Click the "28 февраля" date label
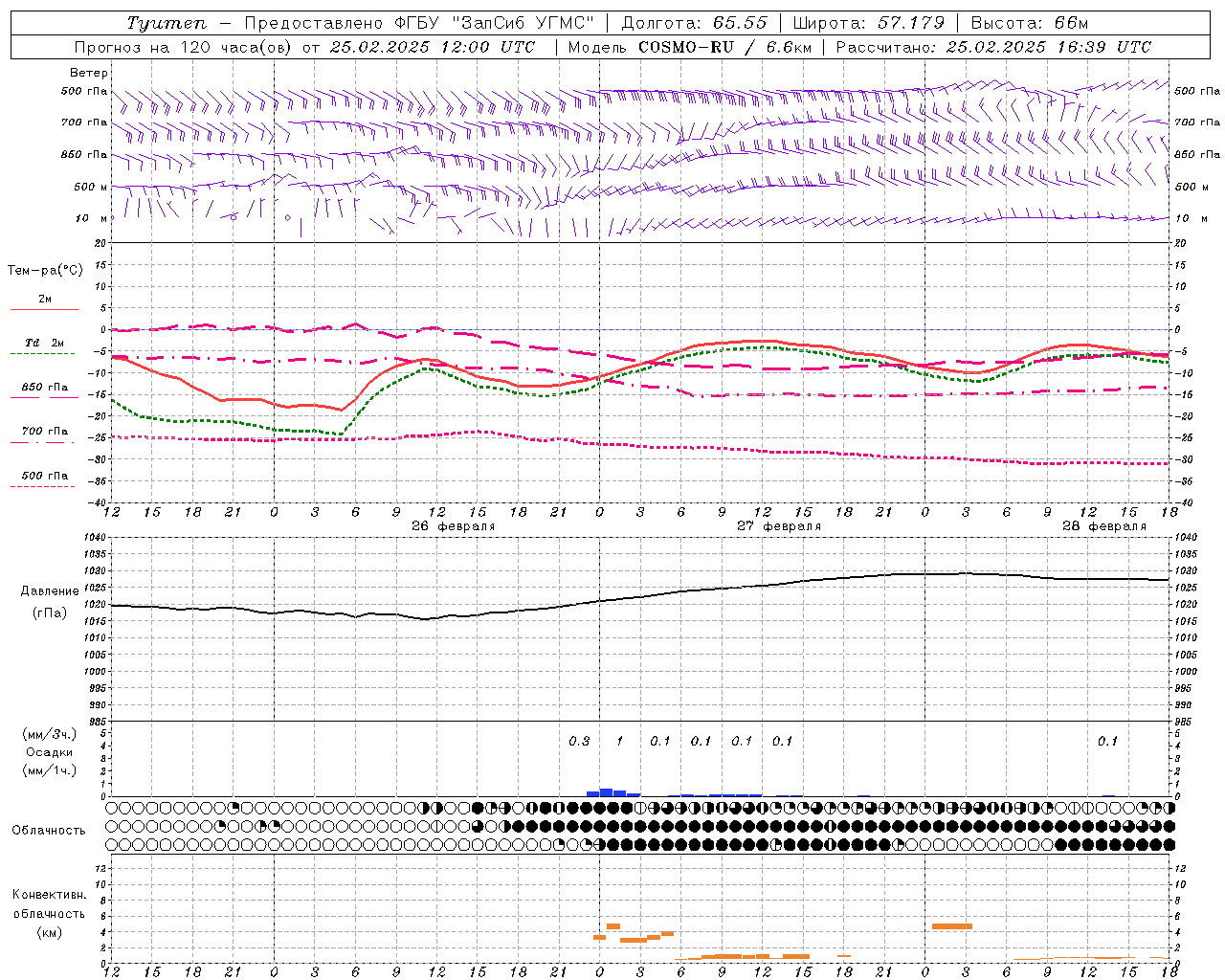The width and height of the screenshot is (1225, 980). [1104, 526]
